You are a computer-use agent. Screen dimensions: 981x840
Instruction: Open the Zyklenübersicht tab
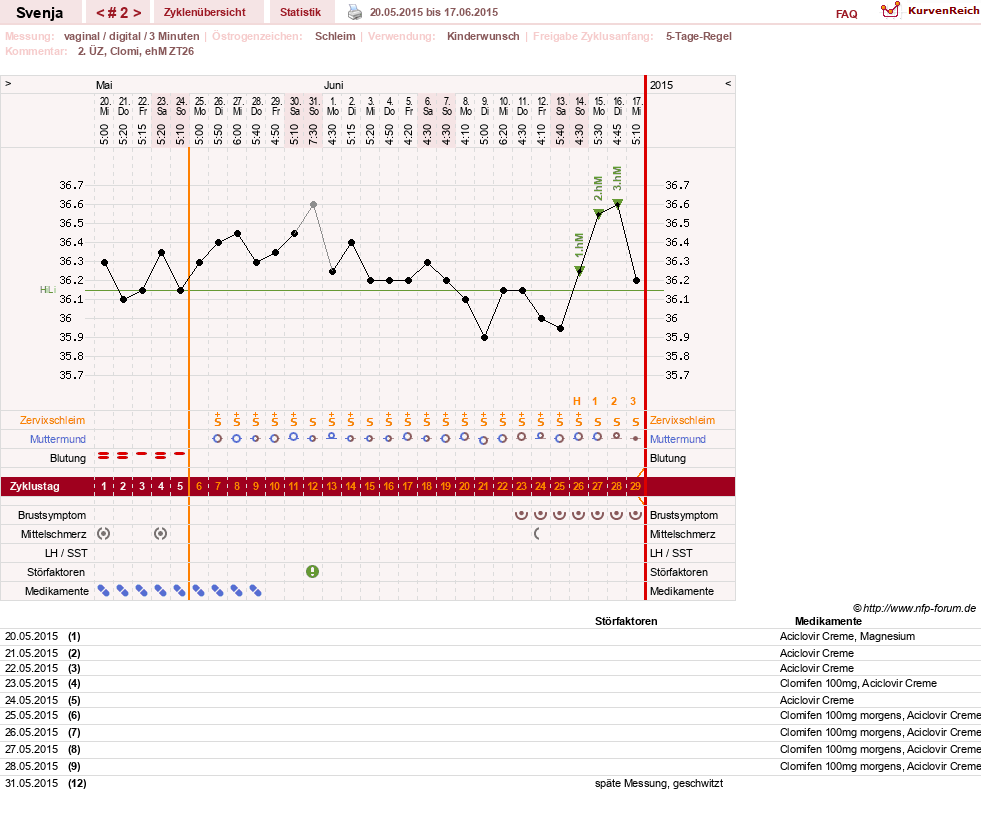205,12
